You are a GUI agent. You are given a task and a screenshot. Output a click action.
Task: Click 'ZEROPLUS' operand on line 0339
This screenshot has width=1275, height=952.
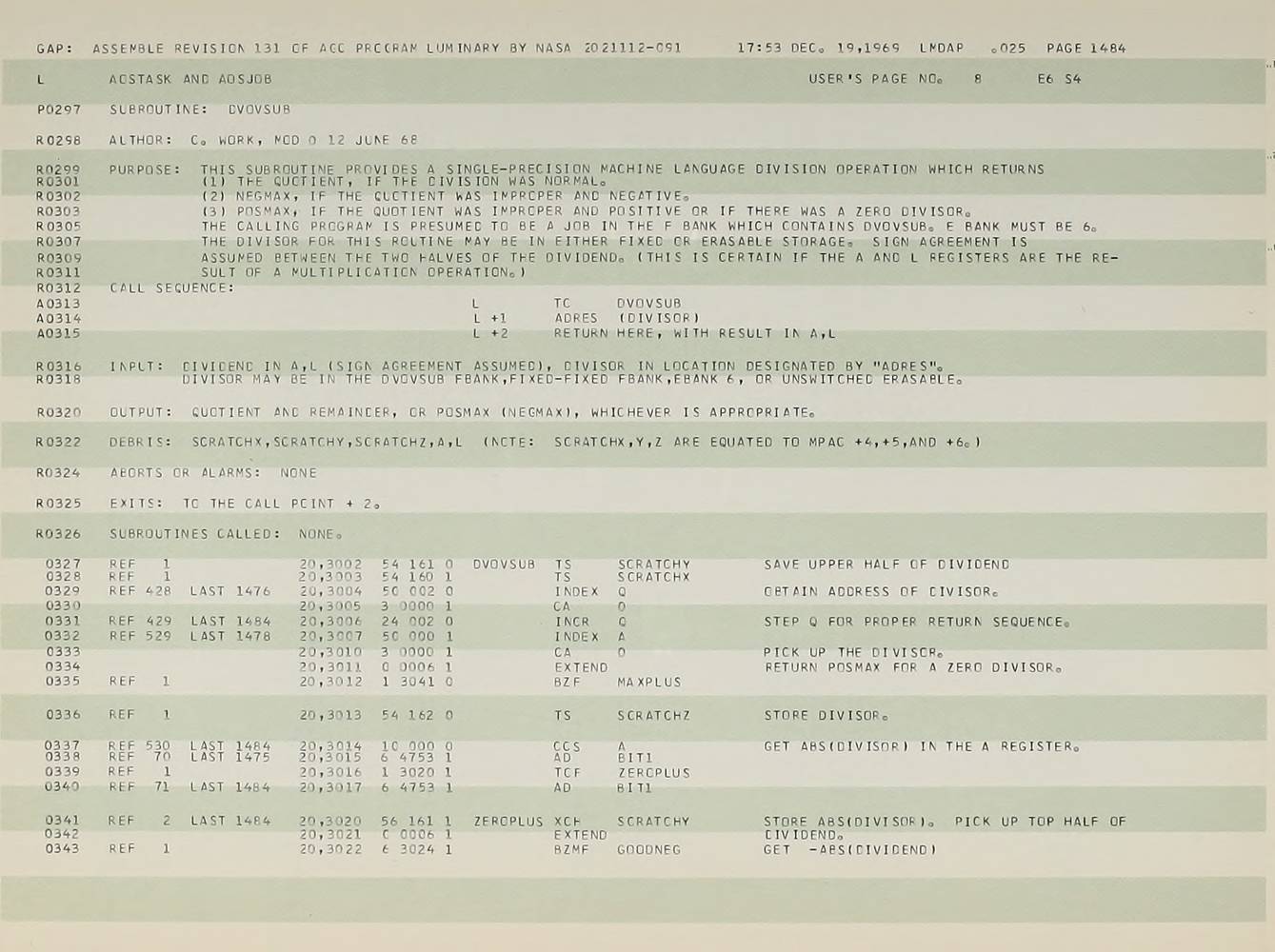pyautogui.click(x=654, y=773)
